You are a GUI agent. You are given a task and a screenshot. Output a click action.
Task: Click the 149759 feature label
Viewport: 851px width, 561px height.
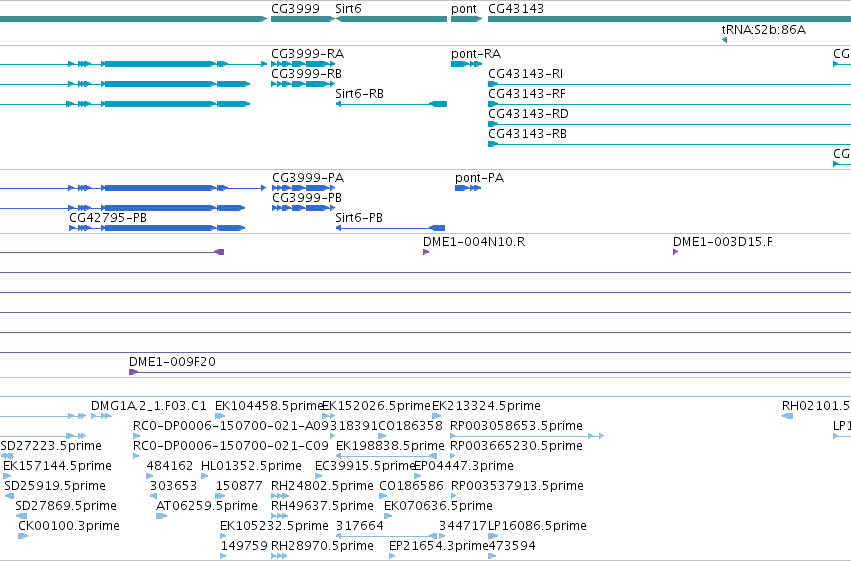244,546
